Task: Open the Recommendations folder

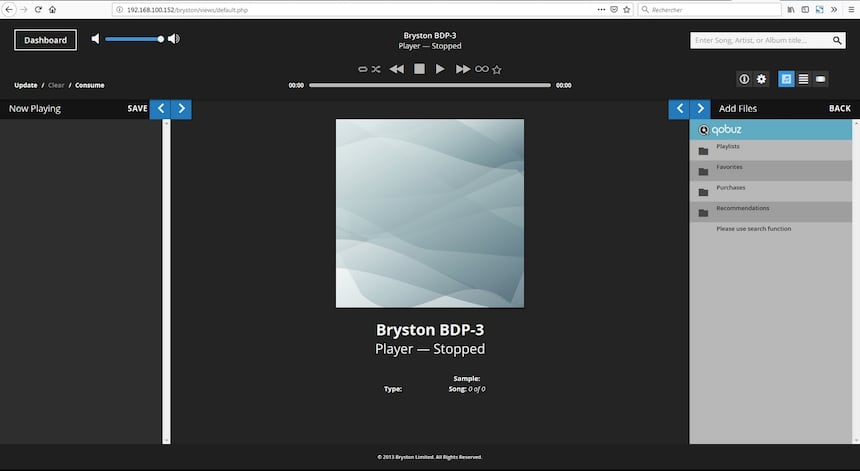Action: 771,212
